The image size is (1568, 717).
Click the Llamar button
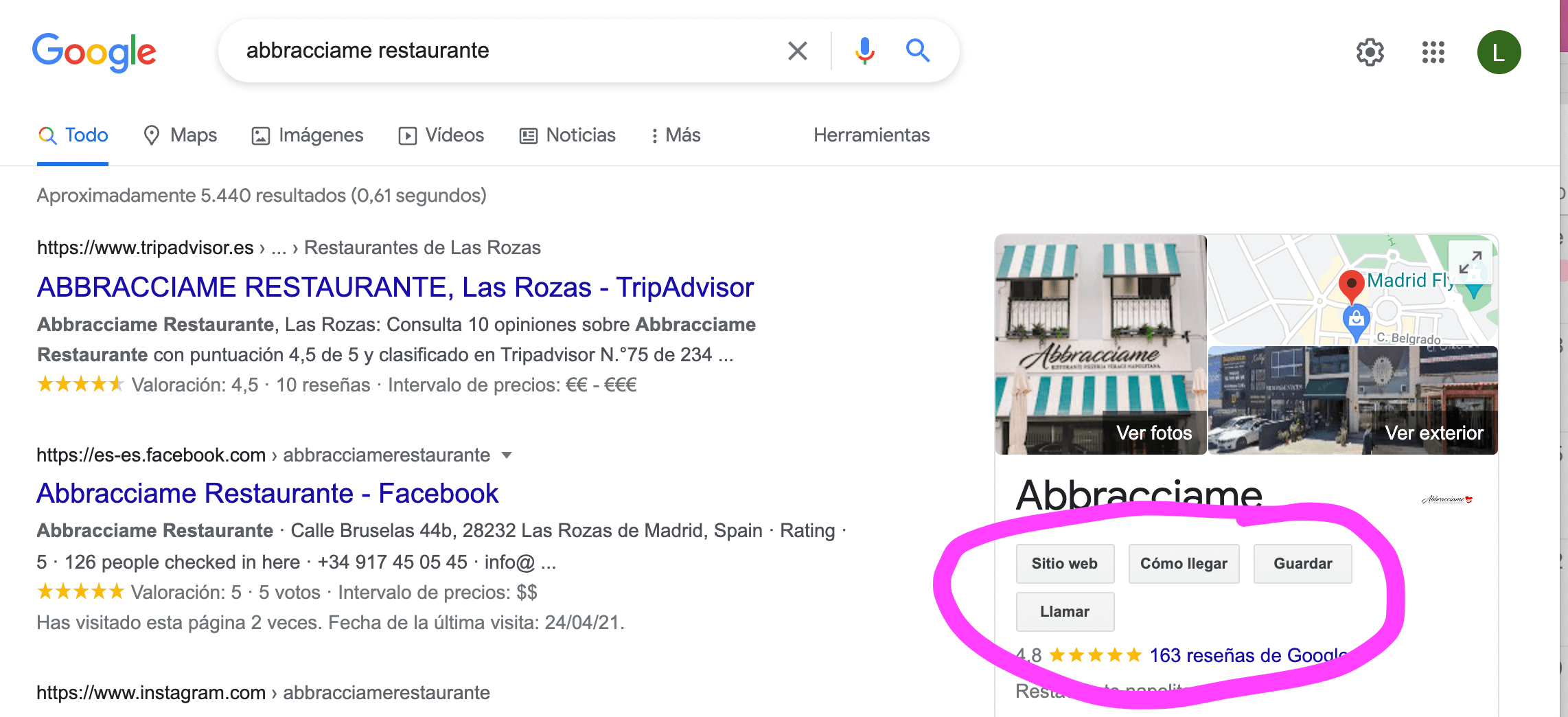pos(1065,612)
